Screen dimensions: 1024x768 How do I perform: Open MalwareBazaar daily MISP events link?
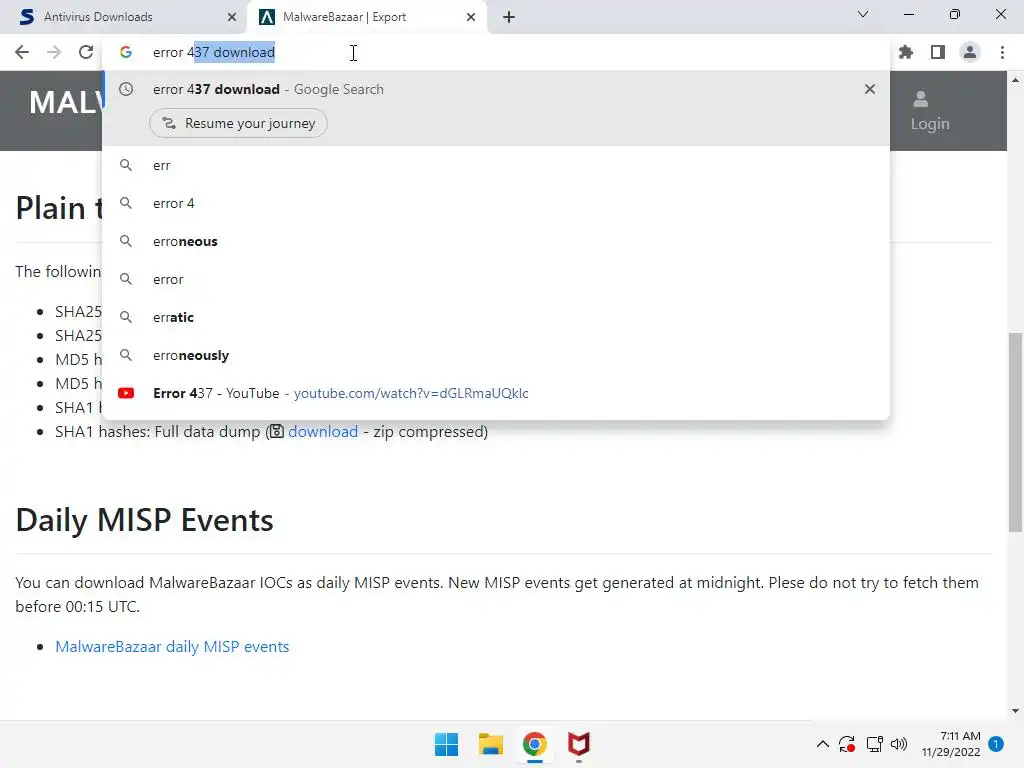(x=172, y=647)
